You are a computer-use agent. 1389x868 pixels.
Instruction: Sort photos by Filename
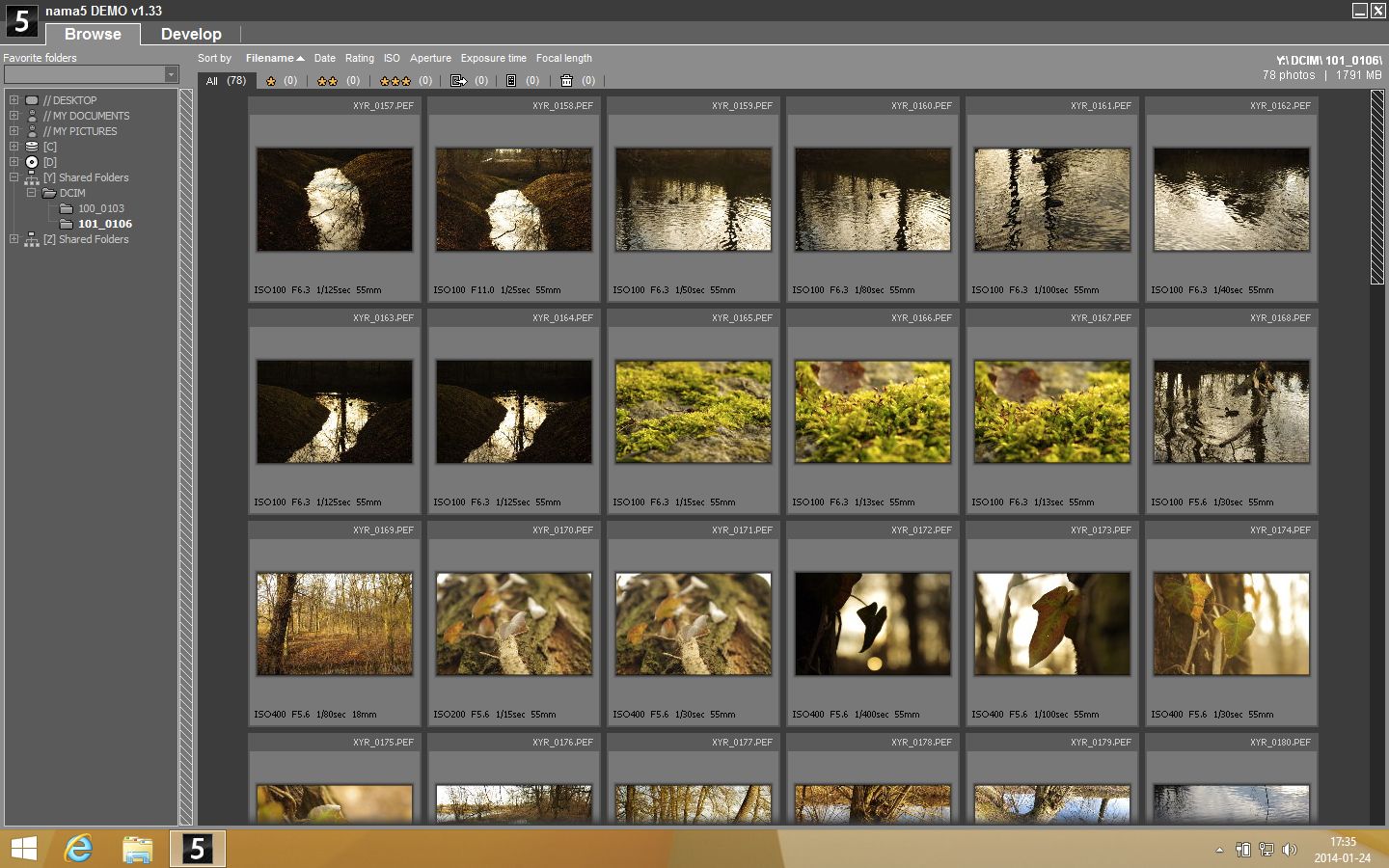[x=275, y=58]
